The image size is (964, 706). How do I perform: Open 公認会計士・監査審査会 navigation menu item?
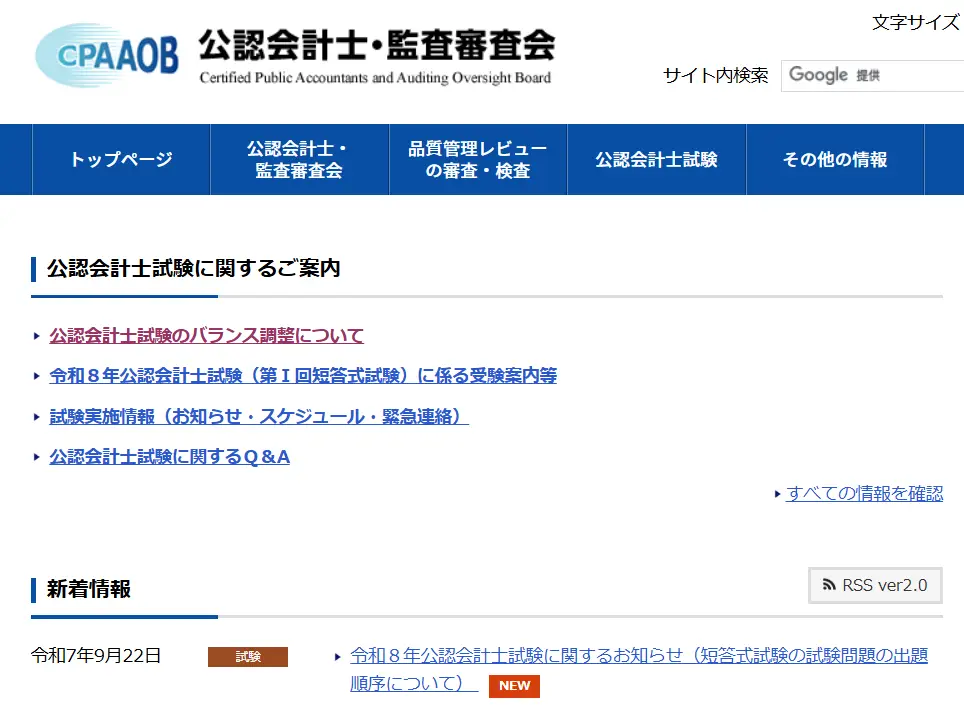point(299,160)
